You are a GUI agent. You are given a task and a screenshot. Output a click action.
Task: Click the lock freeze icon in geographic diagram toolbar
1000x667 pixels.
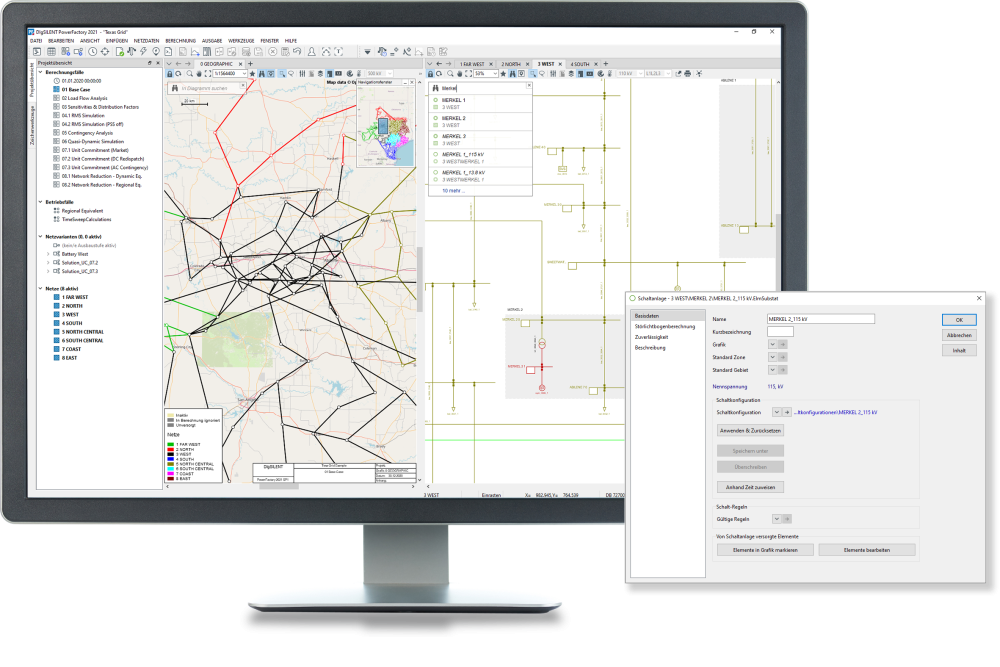coord(170,74)
